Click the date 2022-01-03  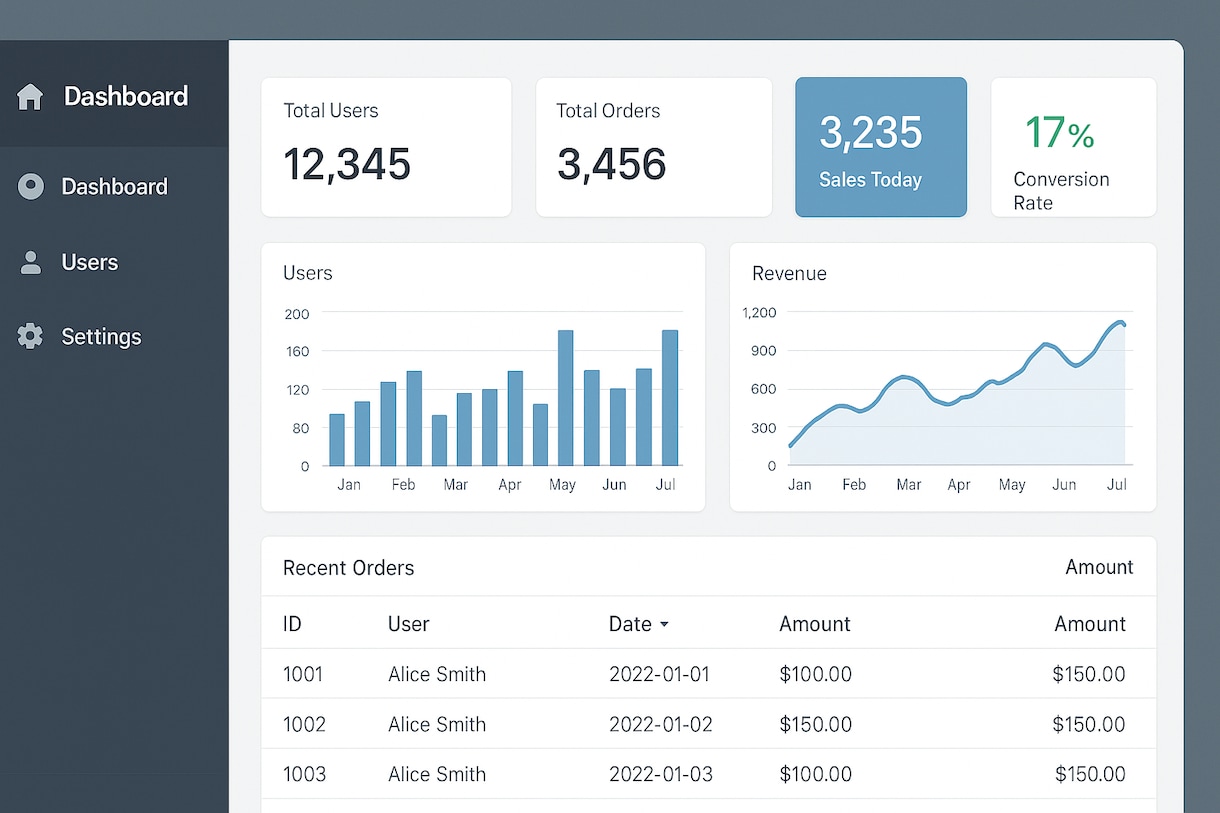(x=661, y=774)
